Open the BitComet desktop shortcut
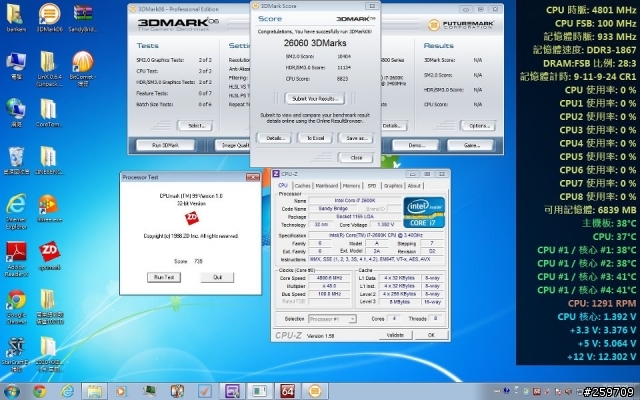This screenshot has width=640, height=400. click(82, 68)
